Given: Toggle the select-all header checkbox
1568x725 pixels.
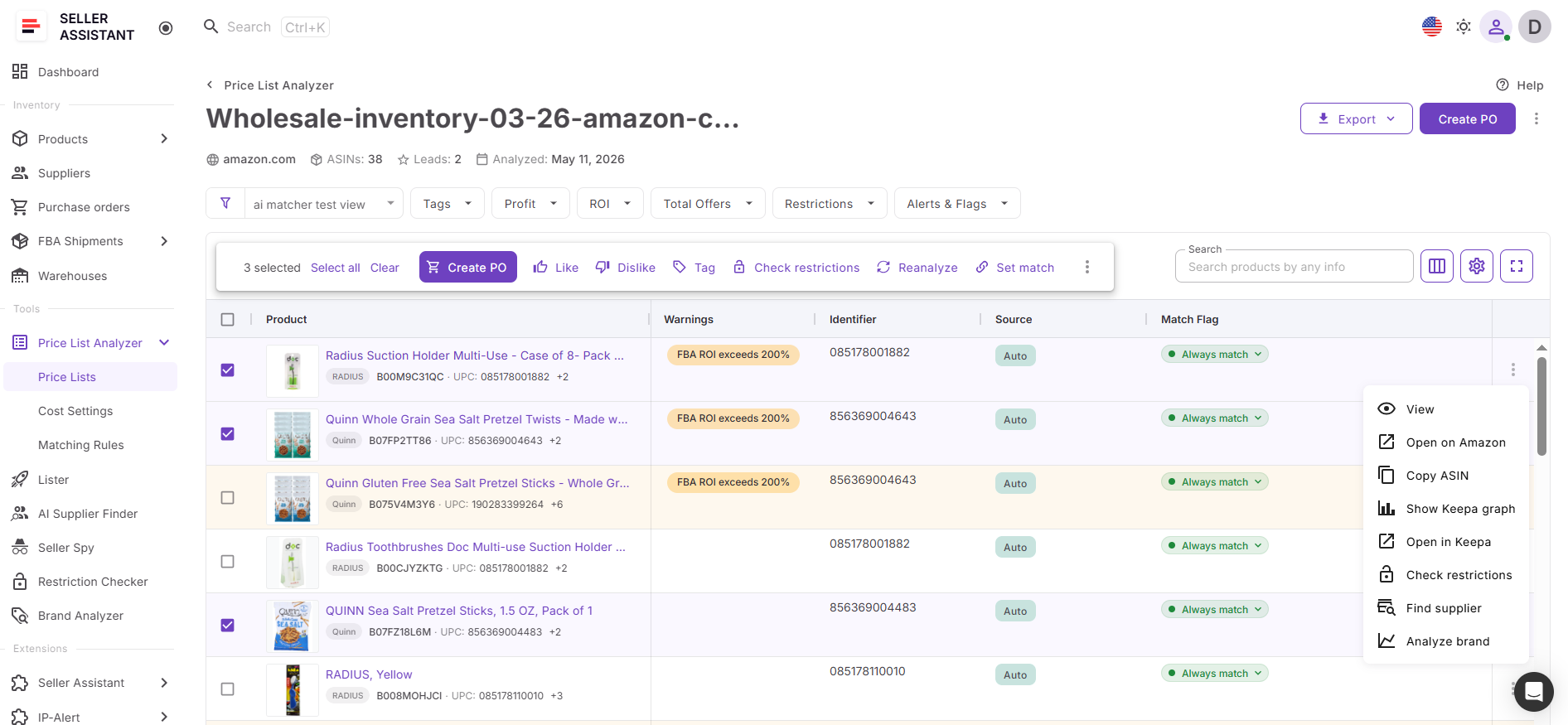Looking at the screenshot, I should [228, 319].
